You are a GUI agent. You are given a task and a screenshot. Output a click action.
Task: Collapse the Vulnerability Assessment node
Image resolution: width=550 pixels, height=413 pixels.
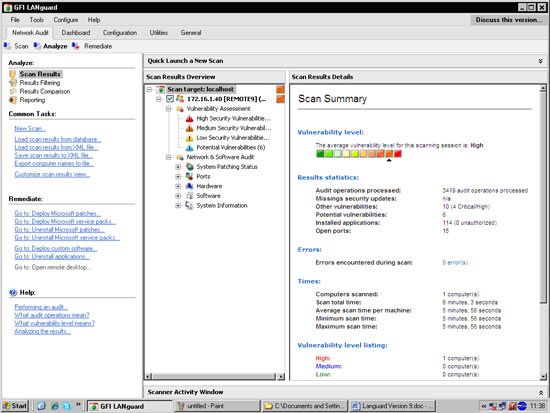click(x=168, y=109)
